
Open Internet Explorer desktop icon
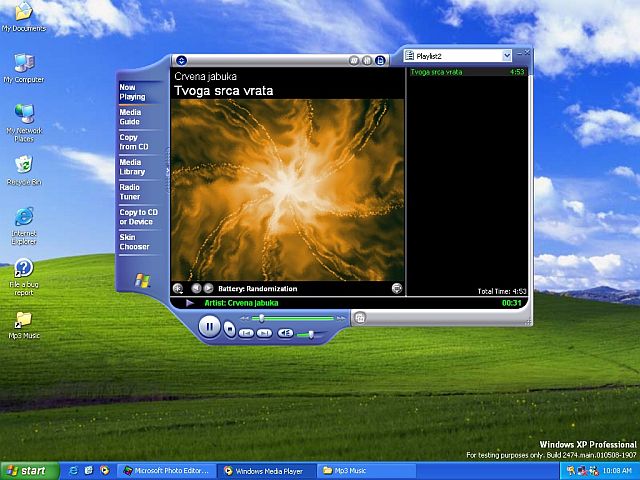pos(24,226)
